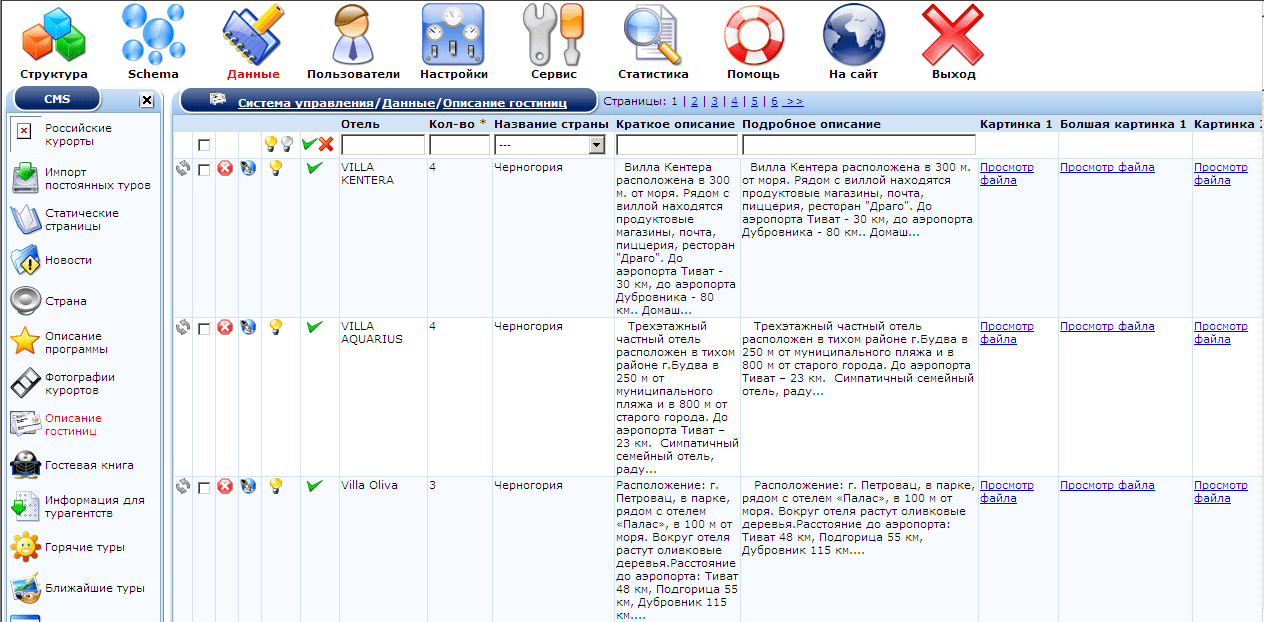Screen dimensions: 1264x622
Task: Toggle the lit lightbulb on VILLA AQUARIUS row
Action: 276,327
